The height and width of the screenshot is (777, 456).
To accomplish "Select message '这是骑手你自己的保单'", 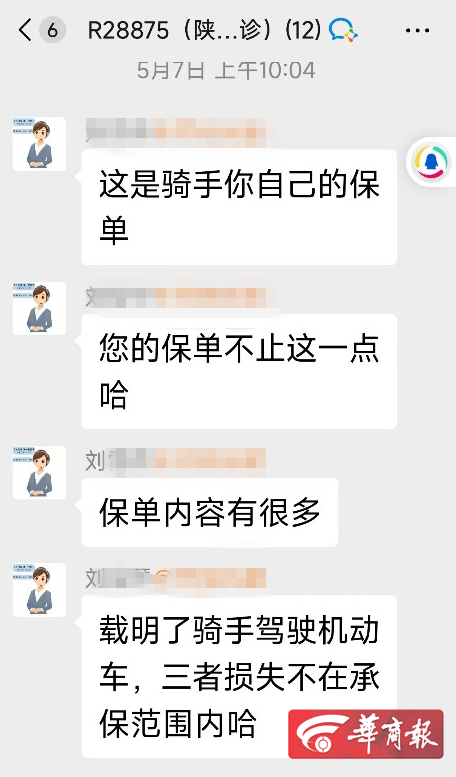I will pyautogui.click(x=239, y=207).
